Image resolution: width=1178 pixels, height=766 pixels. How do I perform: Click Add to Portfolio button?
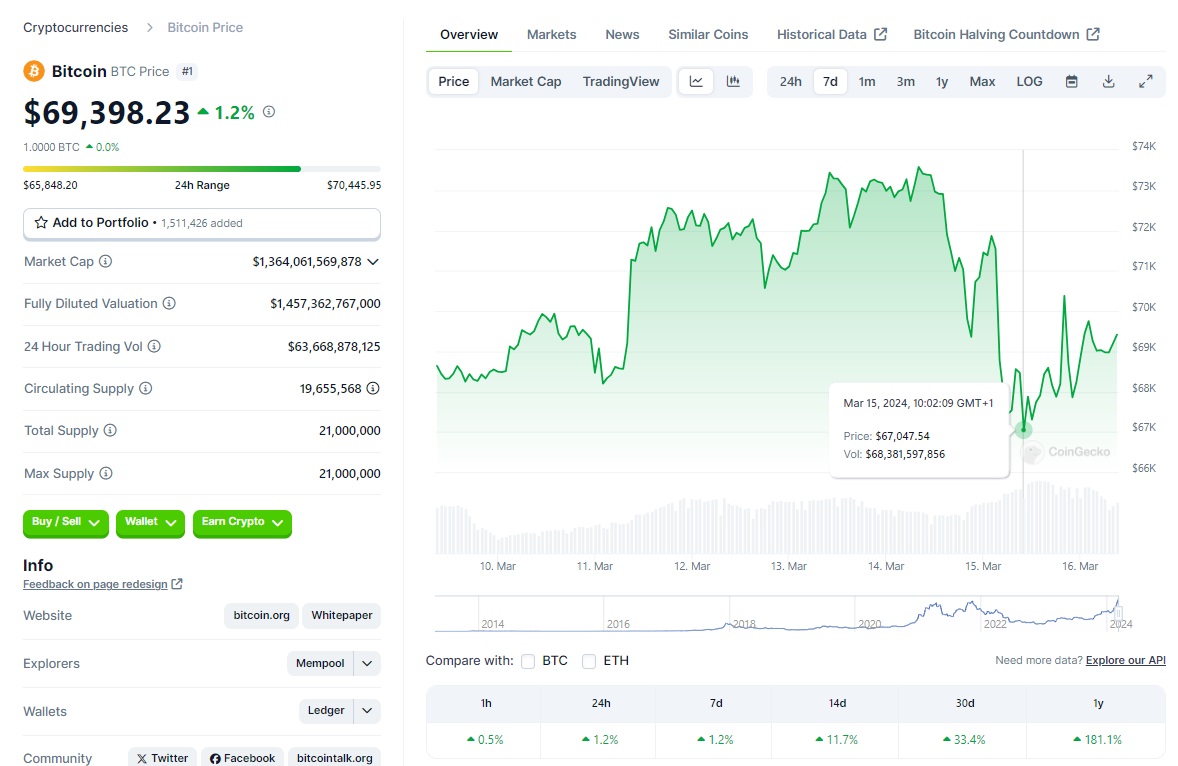click(202, 223)
